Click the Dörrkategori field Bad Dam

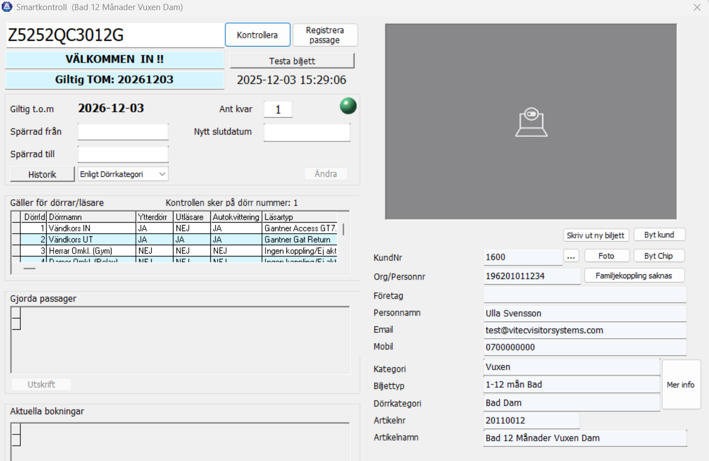(572, 403)
